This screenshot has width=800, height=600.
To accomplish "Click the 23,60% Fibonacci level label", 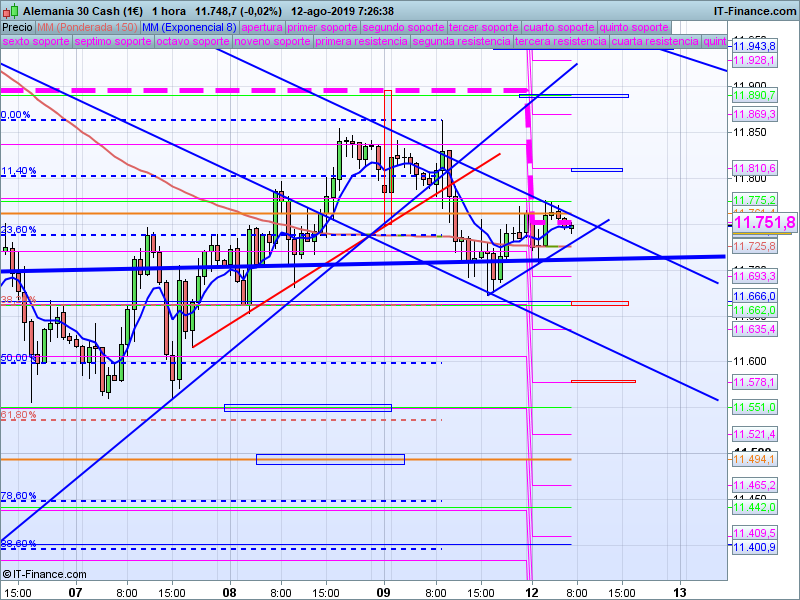I will point(18,230).
